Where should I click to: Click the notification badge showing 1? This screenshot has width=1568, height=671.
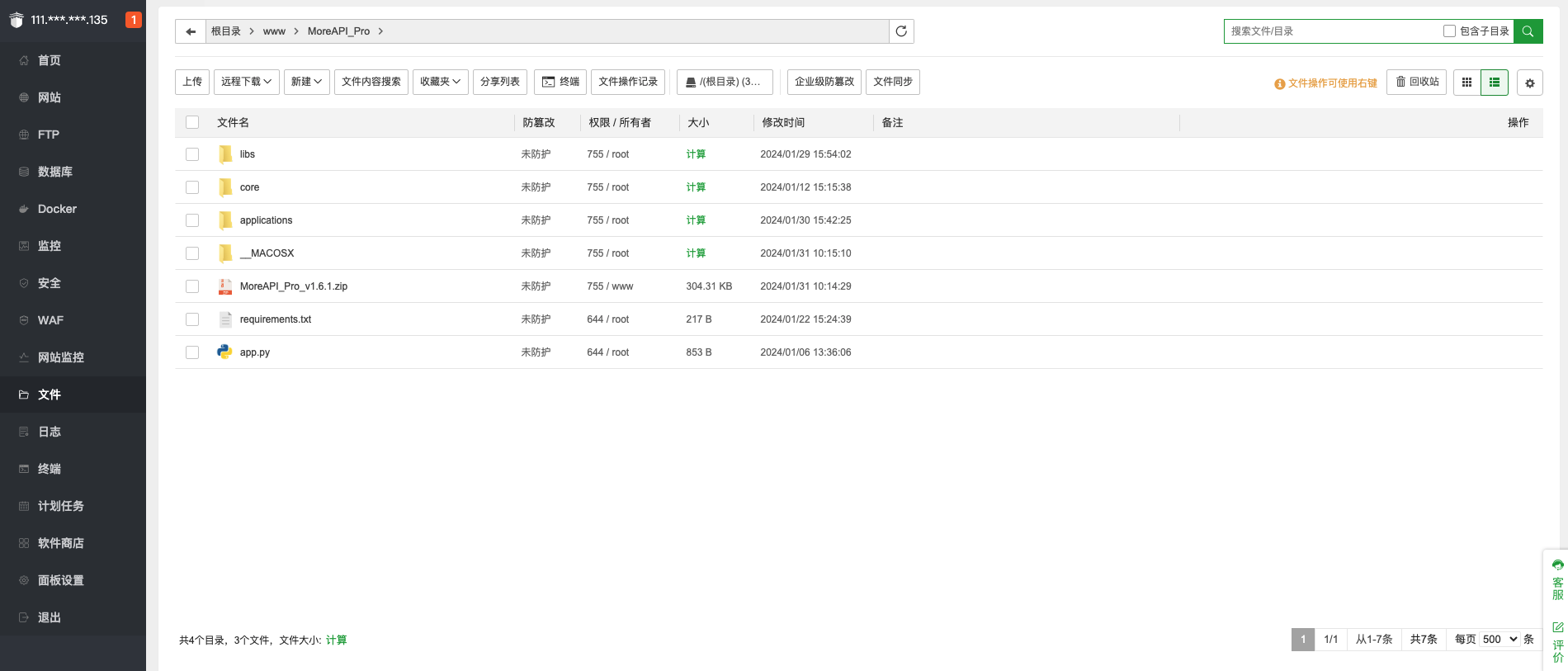point(133,20)
